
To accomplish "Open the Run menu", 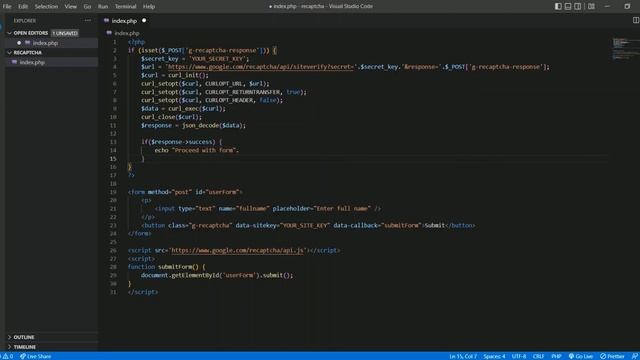I will point(103,7).
